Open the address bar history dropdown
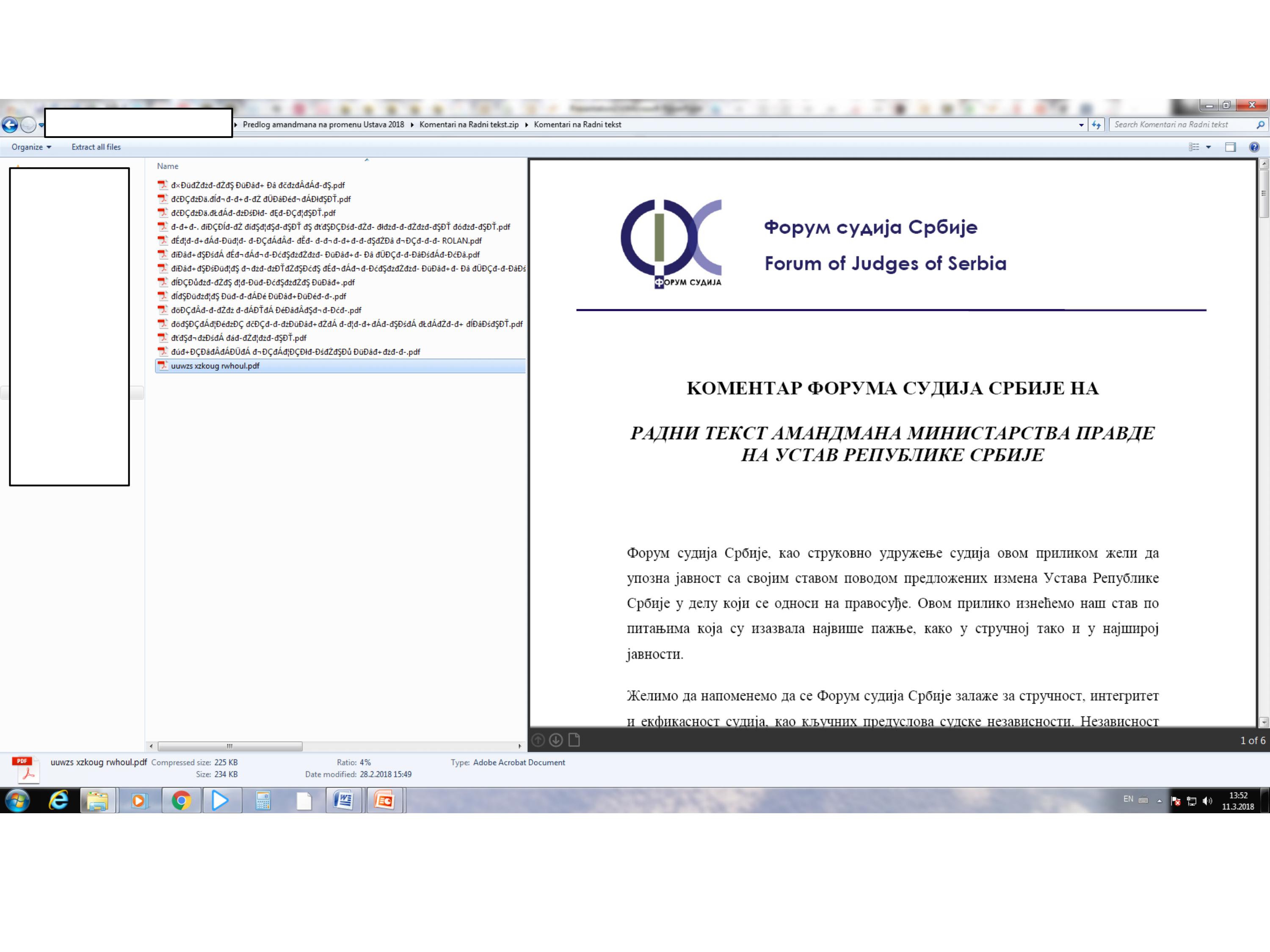Screen dimensions: 1270x952 [1081, 124]
